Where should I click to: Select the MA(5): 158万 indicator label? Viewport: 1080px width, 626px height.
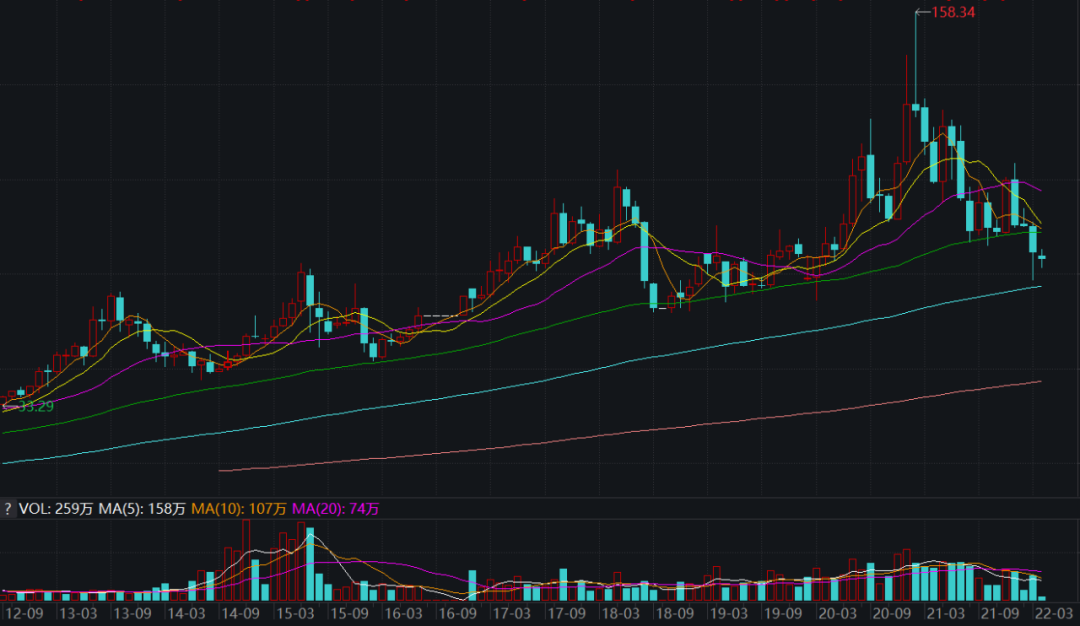click(142, 509)
